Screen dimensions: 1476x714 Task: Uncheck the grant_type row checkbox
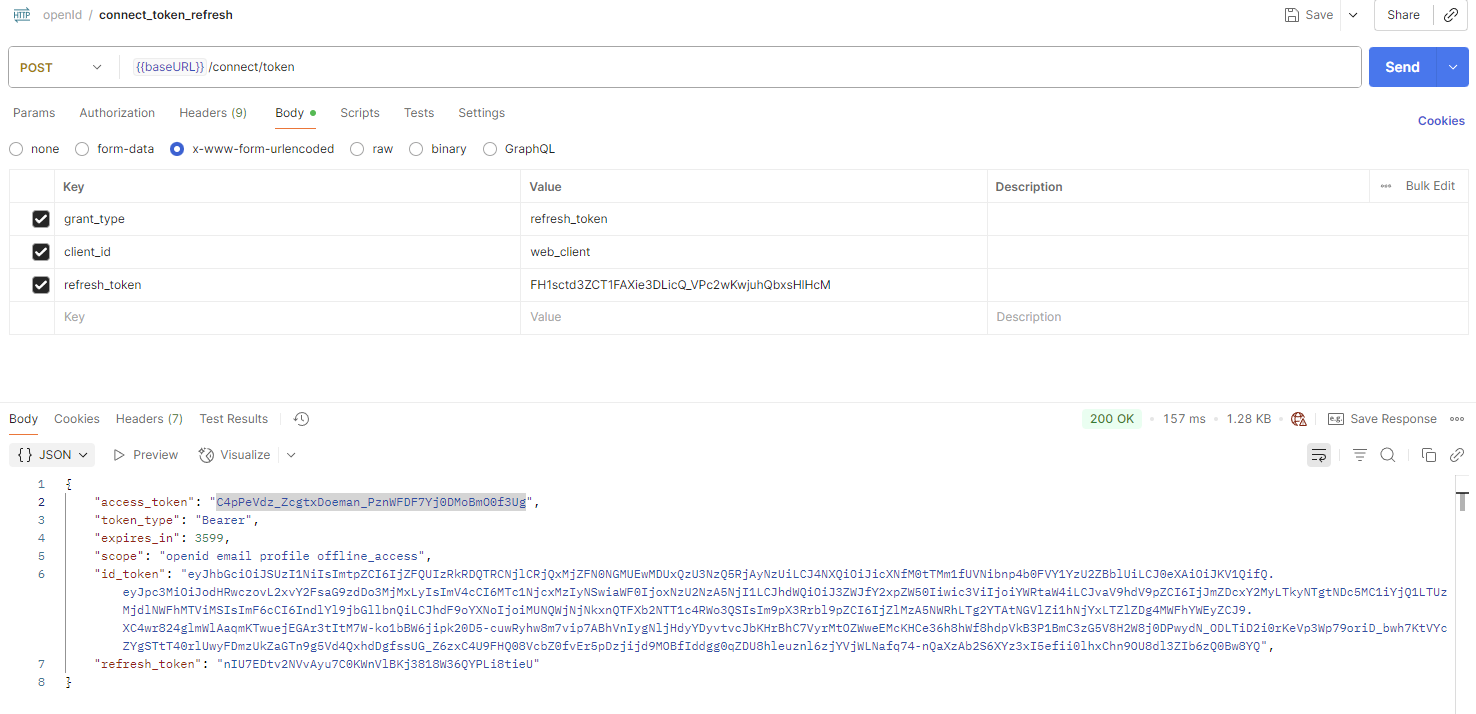click(41, 219)
